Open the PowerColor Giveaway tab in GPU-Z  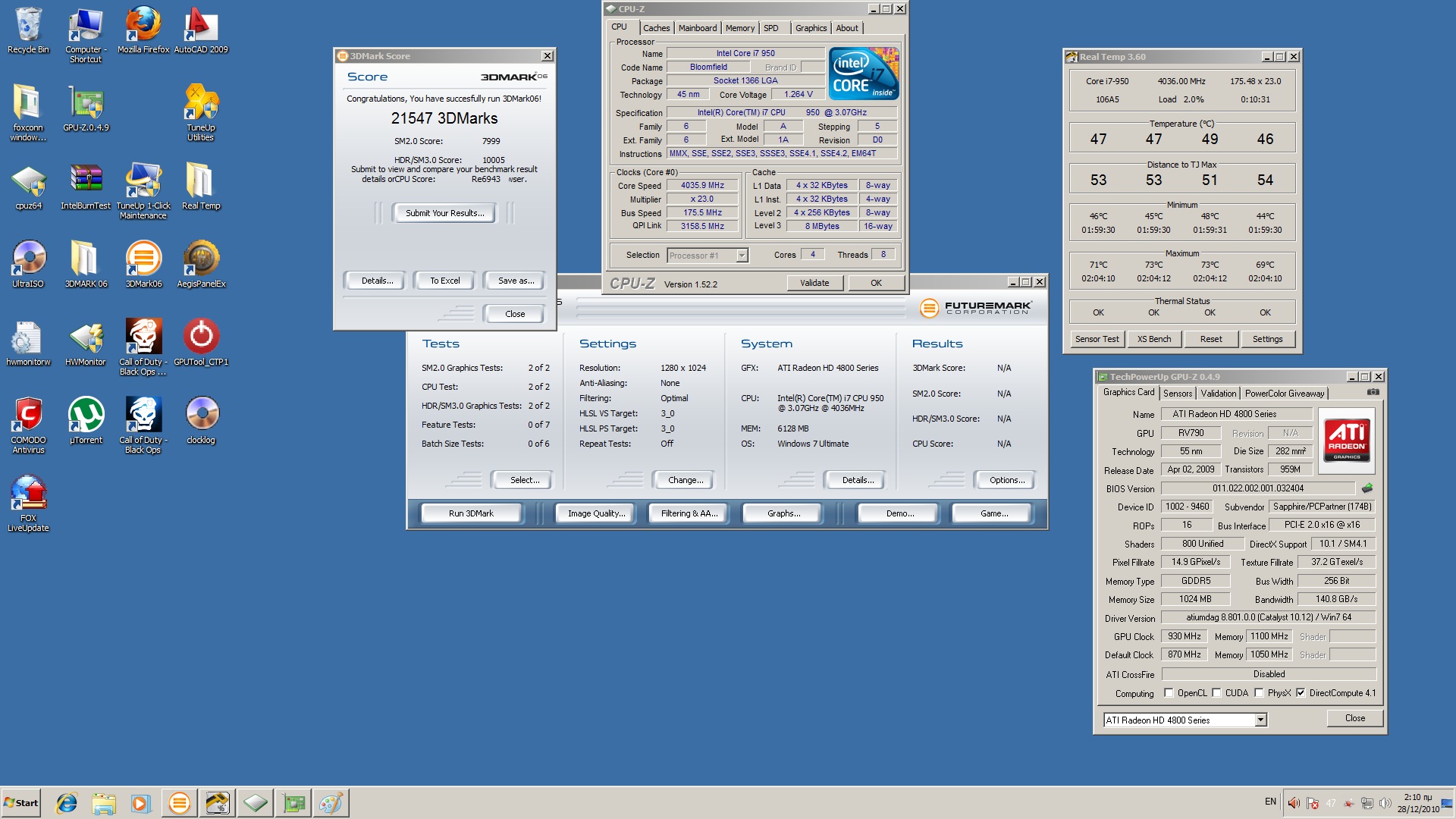[x=1285, y=394]
